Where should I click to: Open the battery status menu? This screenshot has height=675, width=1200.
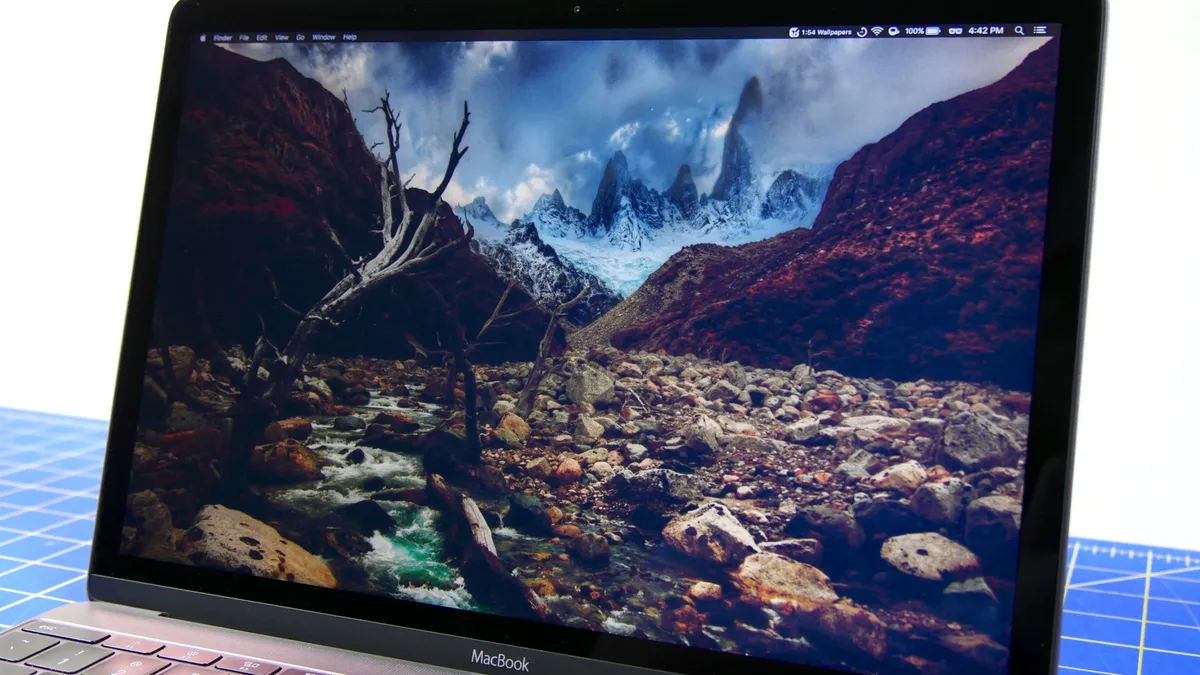point(933,31)
